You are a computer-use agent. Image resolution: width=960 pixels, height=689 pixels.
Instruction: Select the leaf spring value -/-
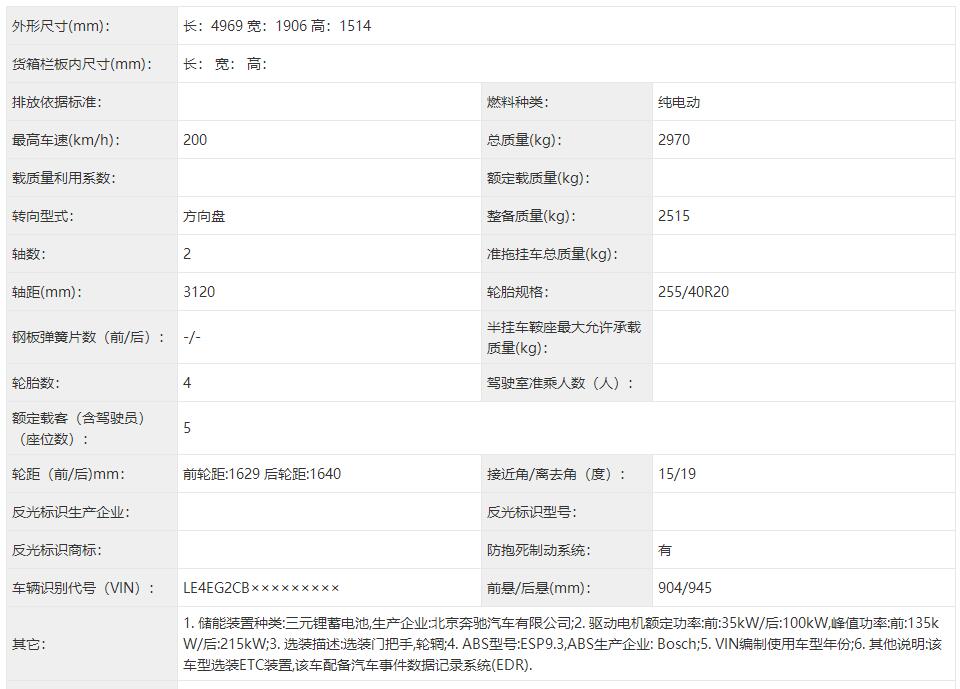tap(192, 337)
